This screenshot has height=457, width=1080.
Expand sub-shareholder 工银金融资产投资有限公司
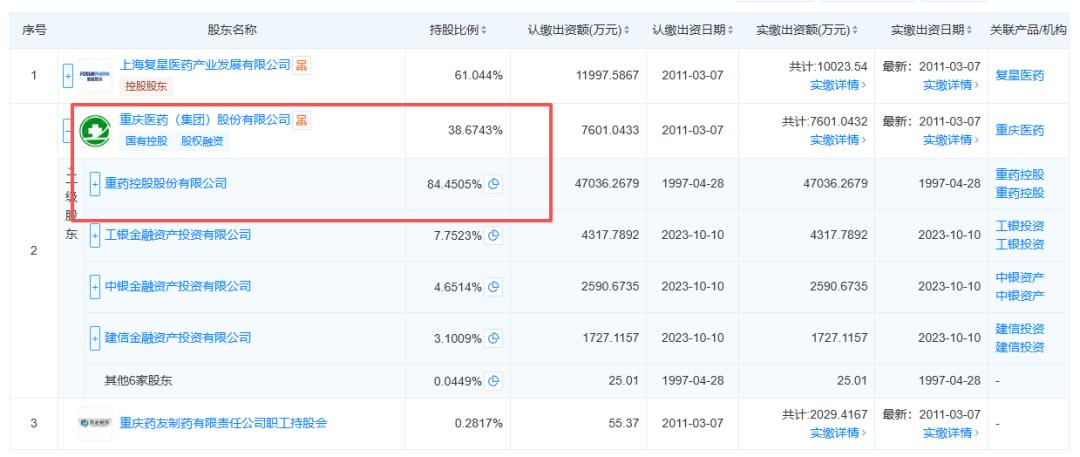pyautogui.click(x=95, y=235)
